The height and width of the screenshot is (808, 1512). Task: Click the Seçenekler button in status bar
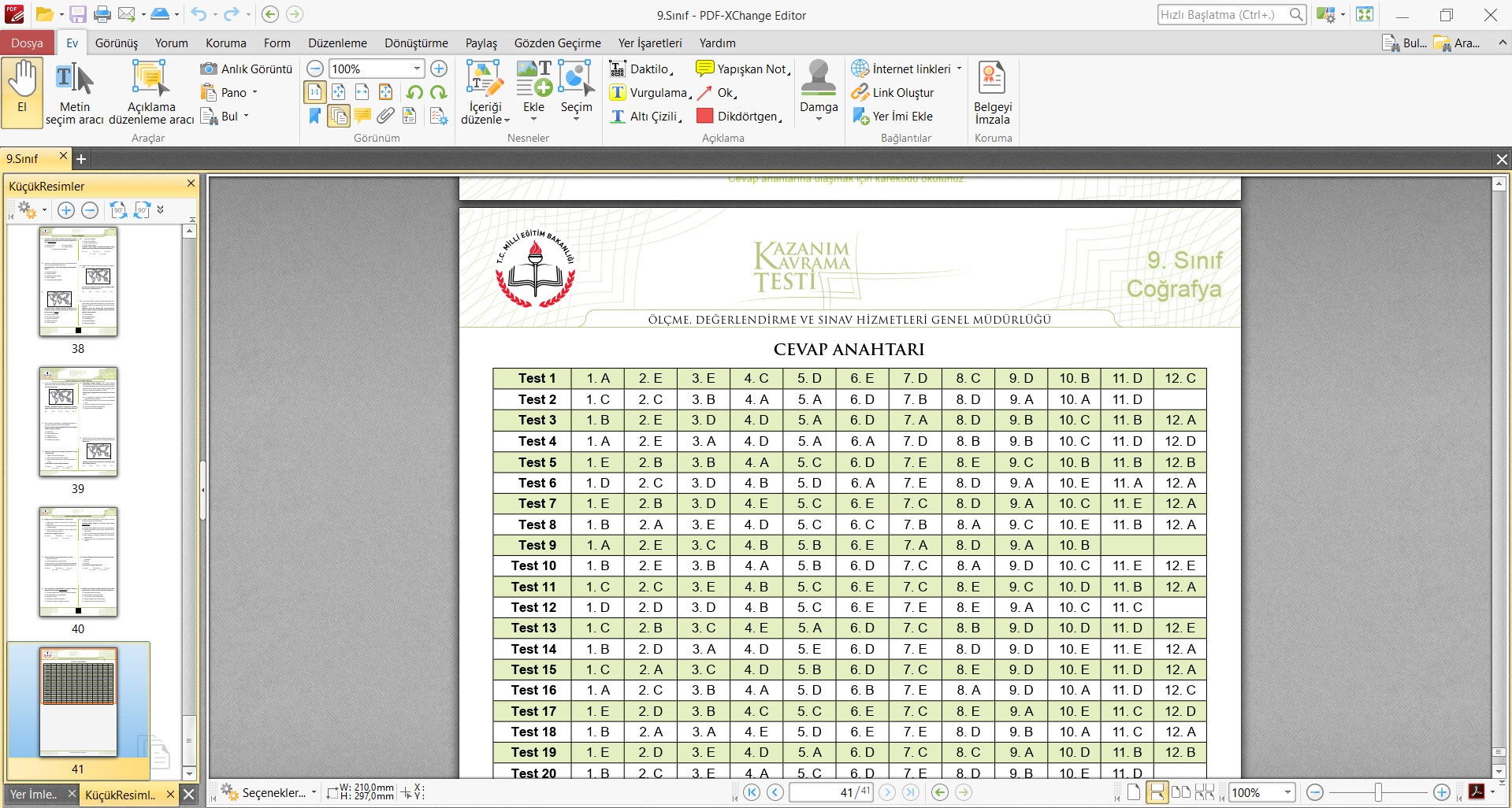click(268, 792)
